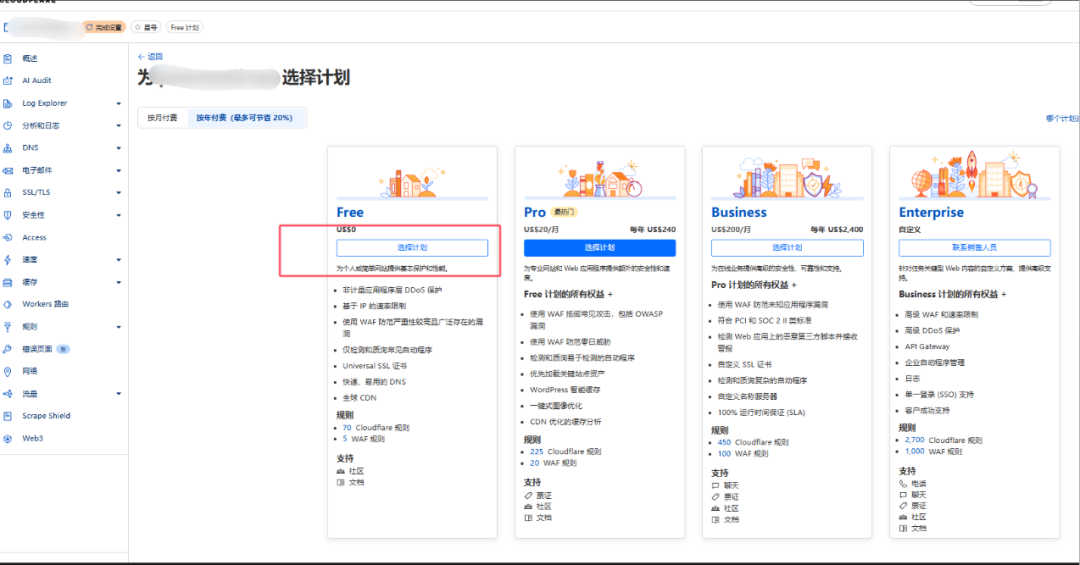Open the 概述 overview sidebar icon

pyautogui.click(x=8, y=59)
